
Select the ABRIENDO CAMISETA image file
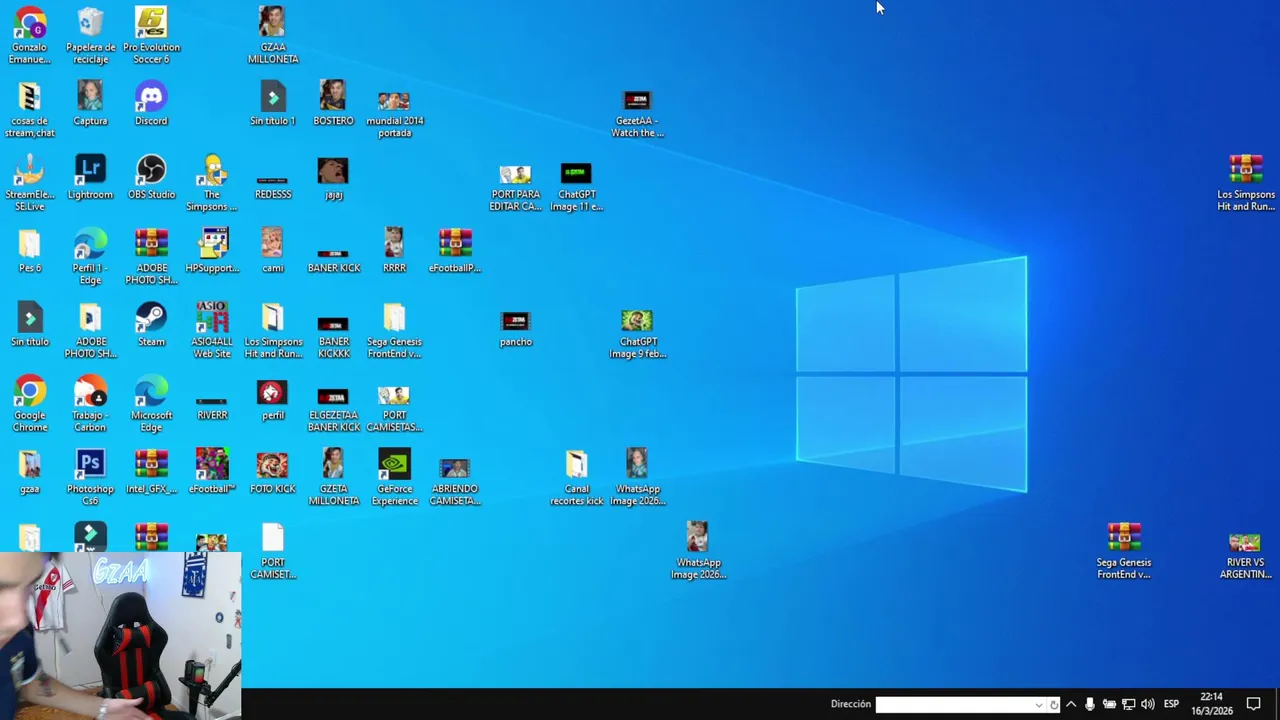coord(455,481)
